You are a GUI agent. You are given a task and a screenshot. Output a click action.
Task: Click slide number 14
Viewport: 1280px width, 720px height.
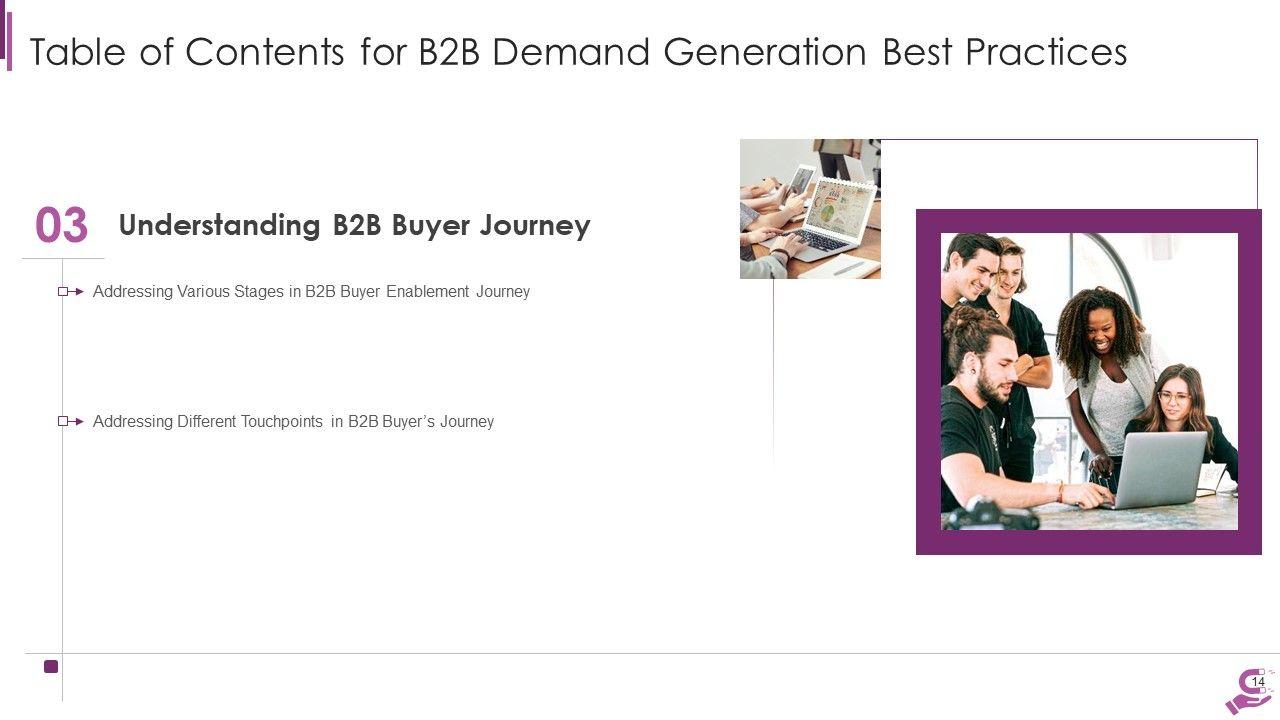[x=1258, y=682]
